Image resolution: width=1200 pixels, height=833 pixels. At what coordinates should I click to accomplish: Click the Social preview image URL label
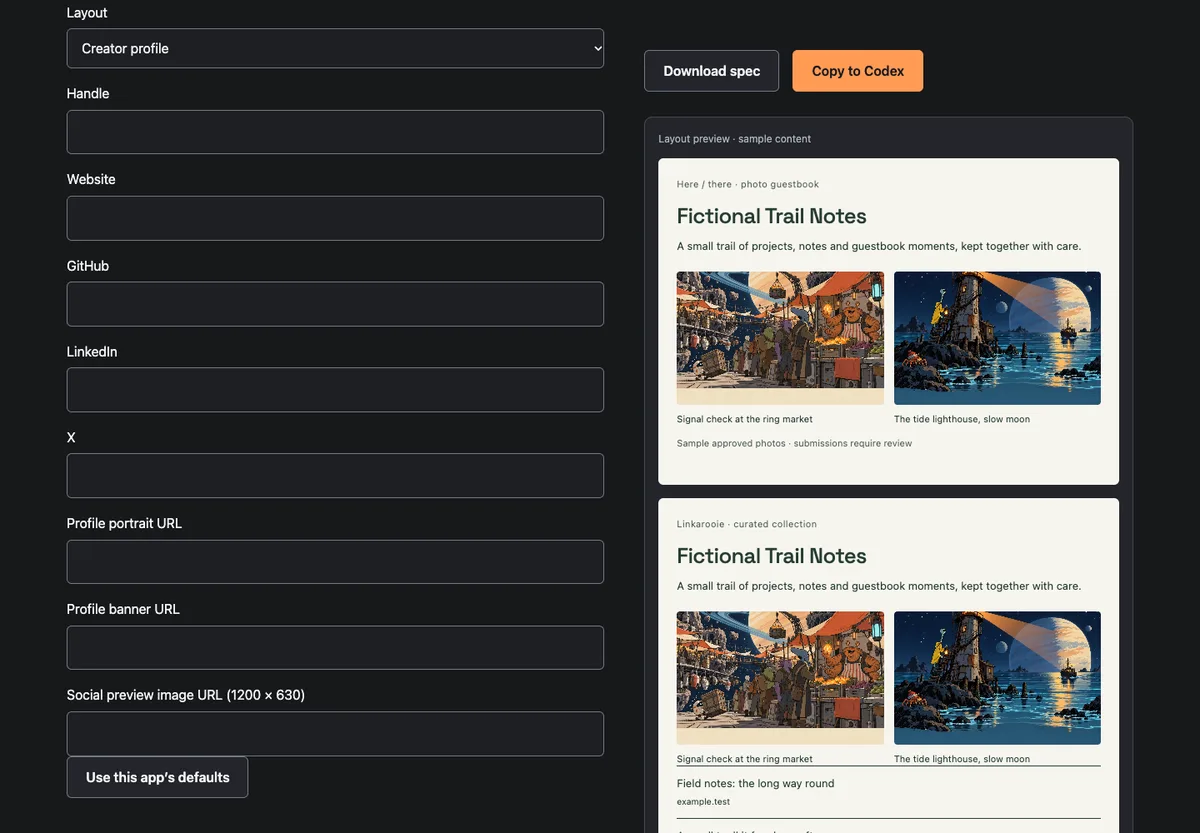tap(186, 695)
